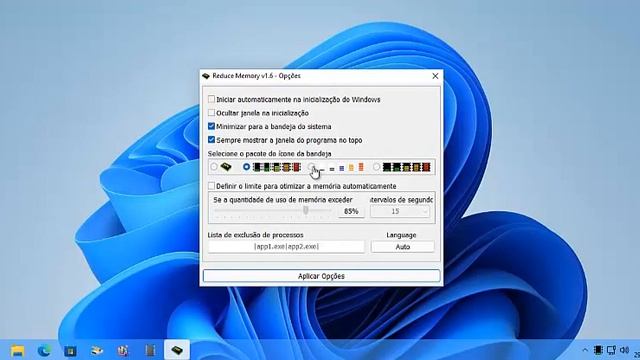Select the last dark chip set tray icon radio
Image resolution: width=640 pixels, height=360 pixels.
click(x=376, y=167)
